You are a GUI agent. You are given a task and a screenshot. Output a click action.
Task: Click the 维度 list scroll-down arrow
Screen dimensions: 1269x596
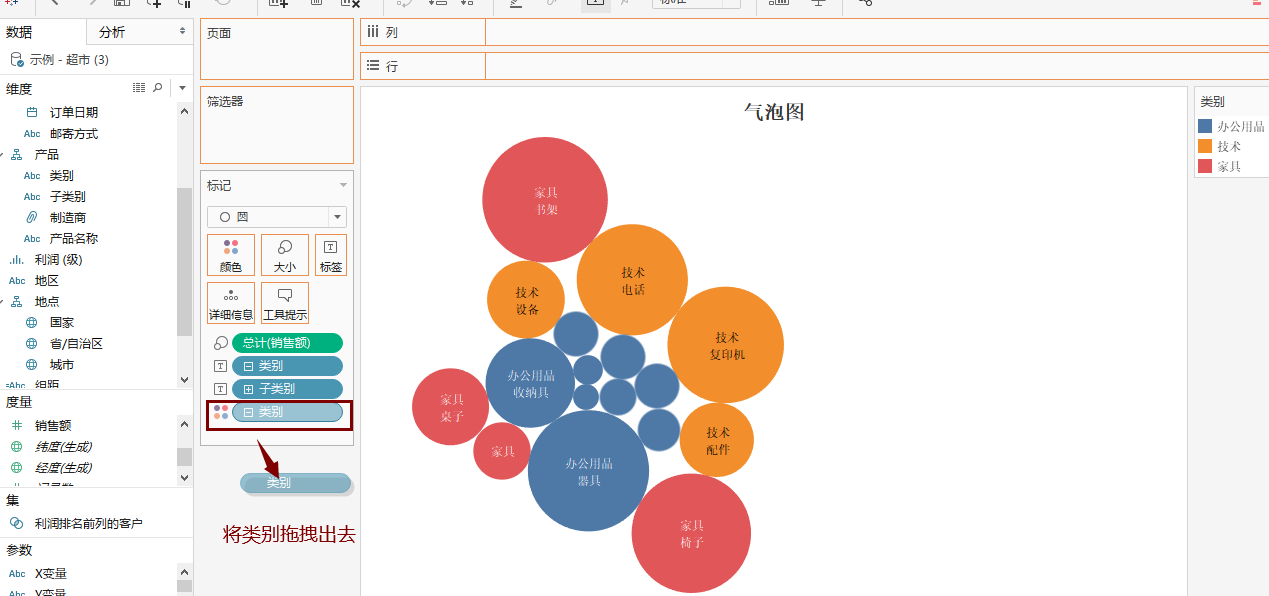pos(184,380)
